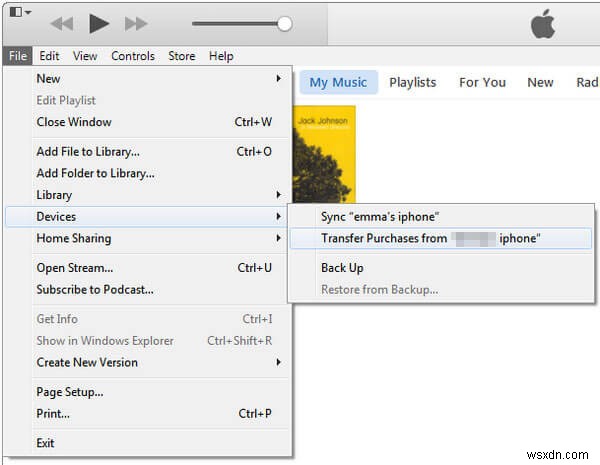Choose Back Up in Devices submenu

click(441, 268)
